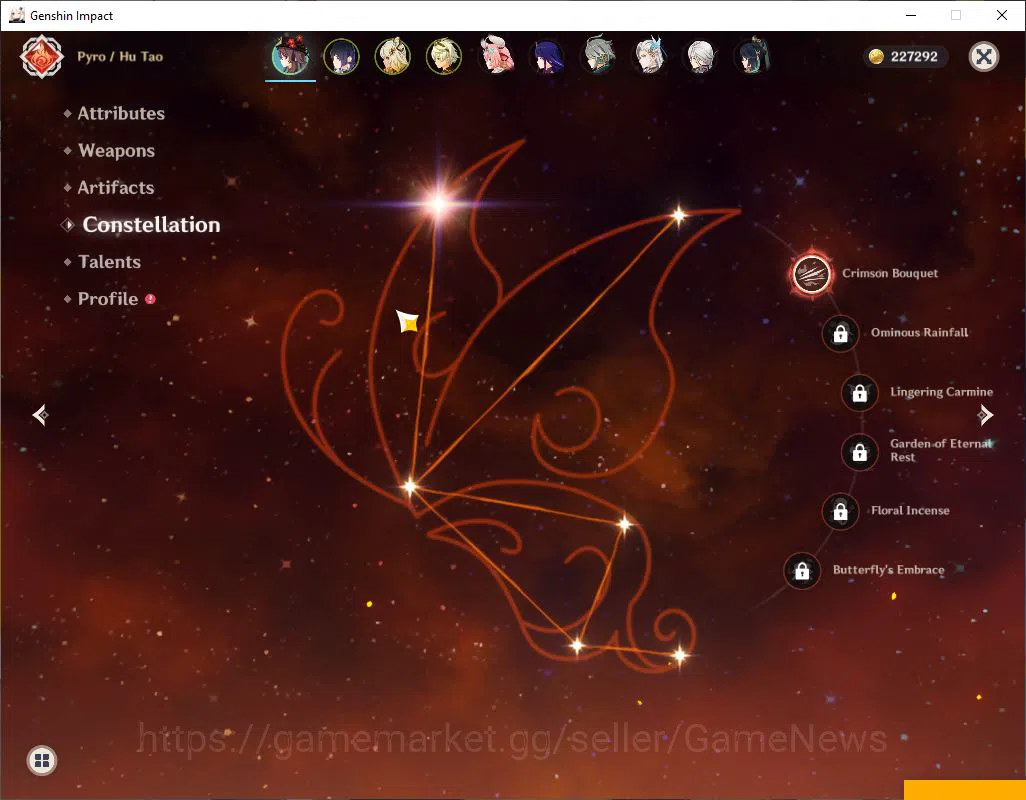The width and height of the screenshot is (1026, 800).
Task: Click the locked Ominous Rainfall constellation icon
Action: [x=840, y=333]
